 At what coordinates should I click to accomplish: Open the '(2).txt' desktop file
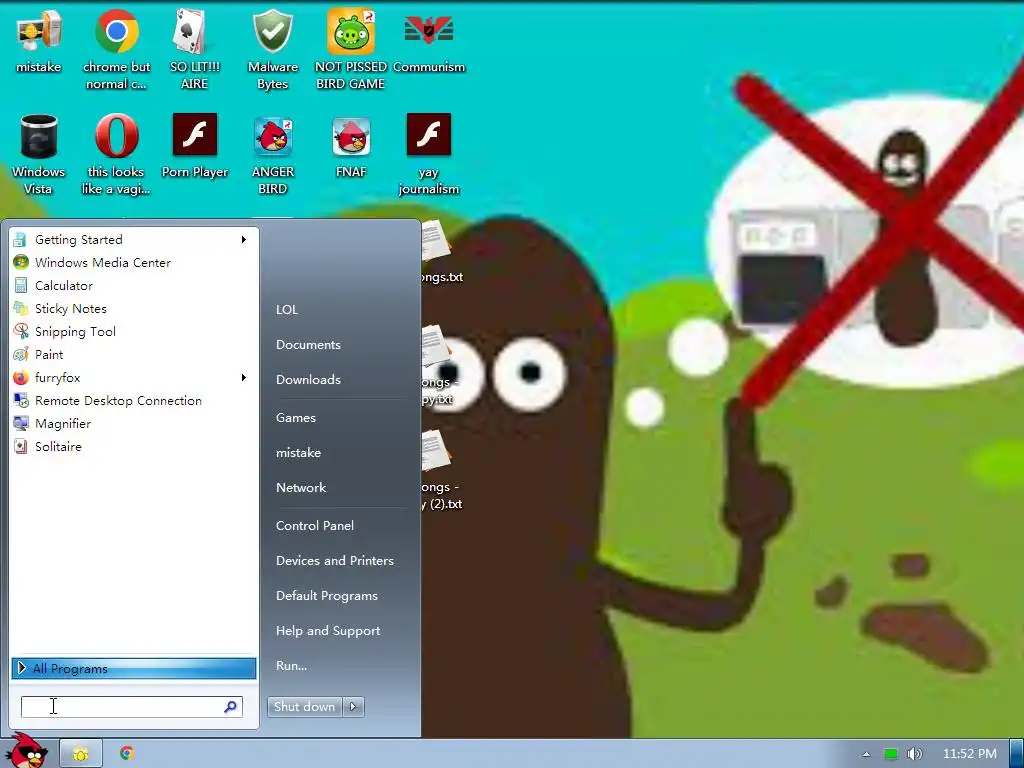click(441, 470)
